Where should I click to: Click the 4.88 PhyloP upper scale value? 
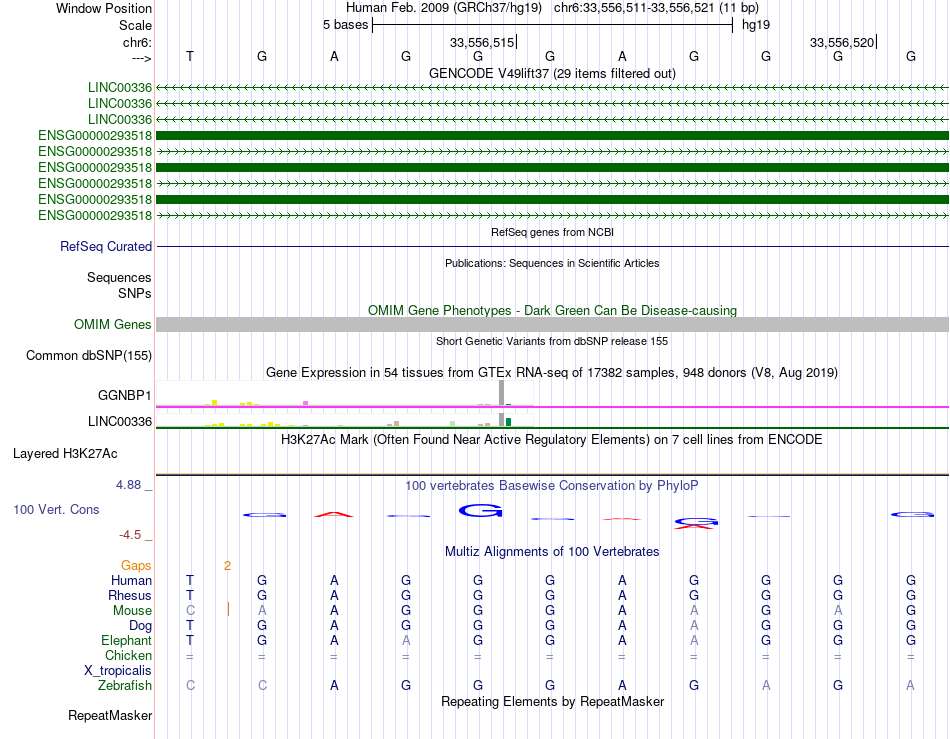[128, 485]
